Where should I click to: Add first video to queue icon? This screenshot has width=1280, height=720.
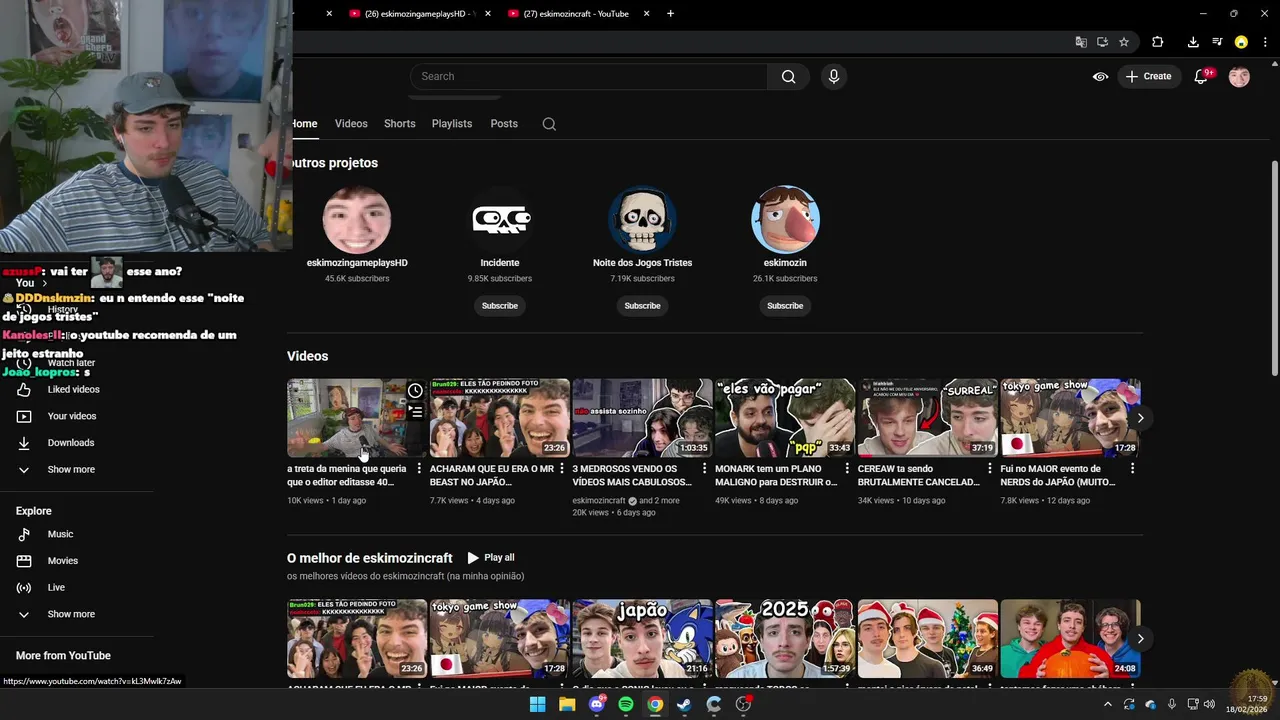tap(415, 410)
